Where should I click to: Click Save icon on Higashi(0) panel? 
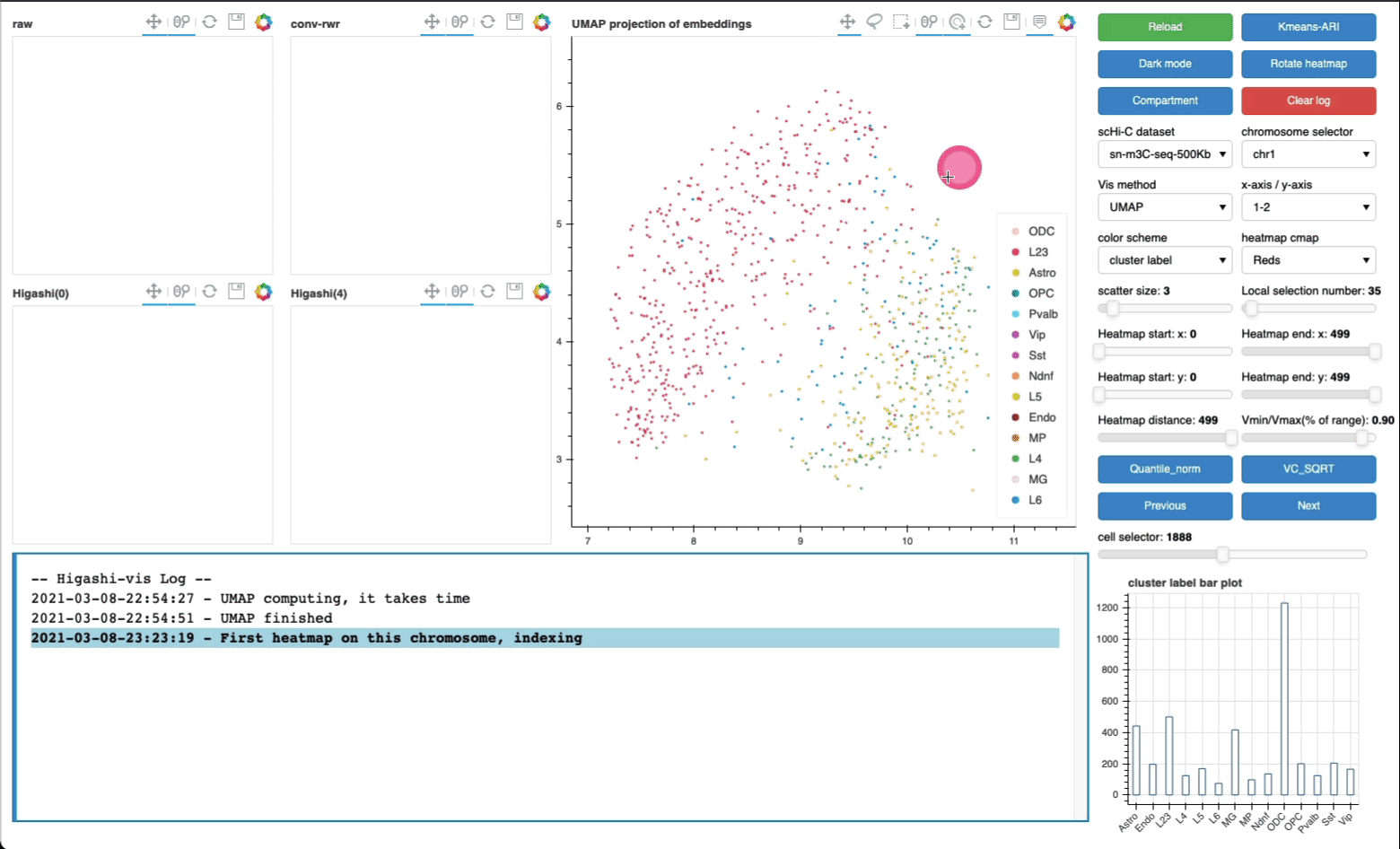236,292
